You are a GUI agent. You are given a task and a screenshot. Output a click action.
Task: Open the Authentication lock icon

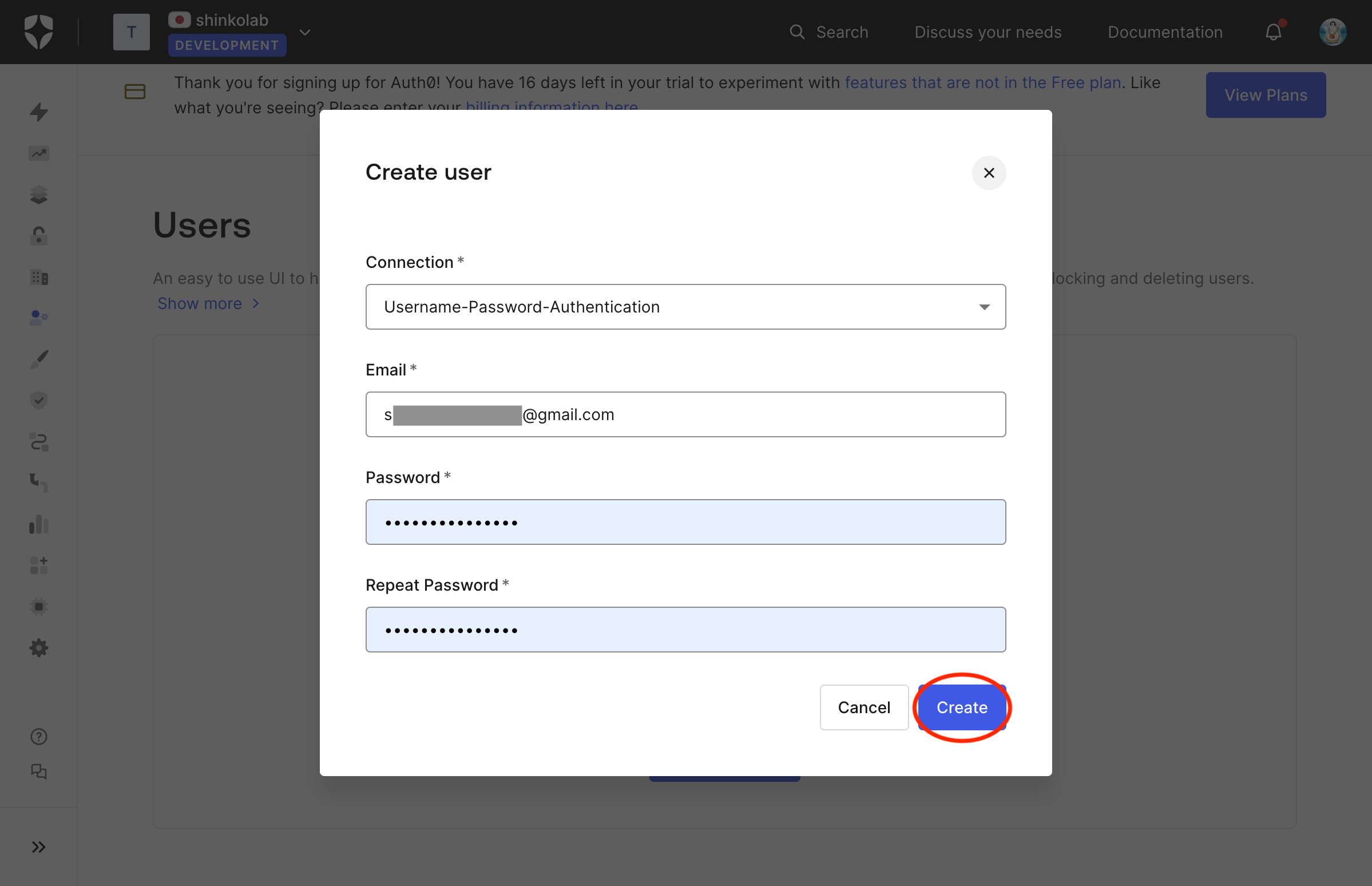click(38, 236)
